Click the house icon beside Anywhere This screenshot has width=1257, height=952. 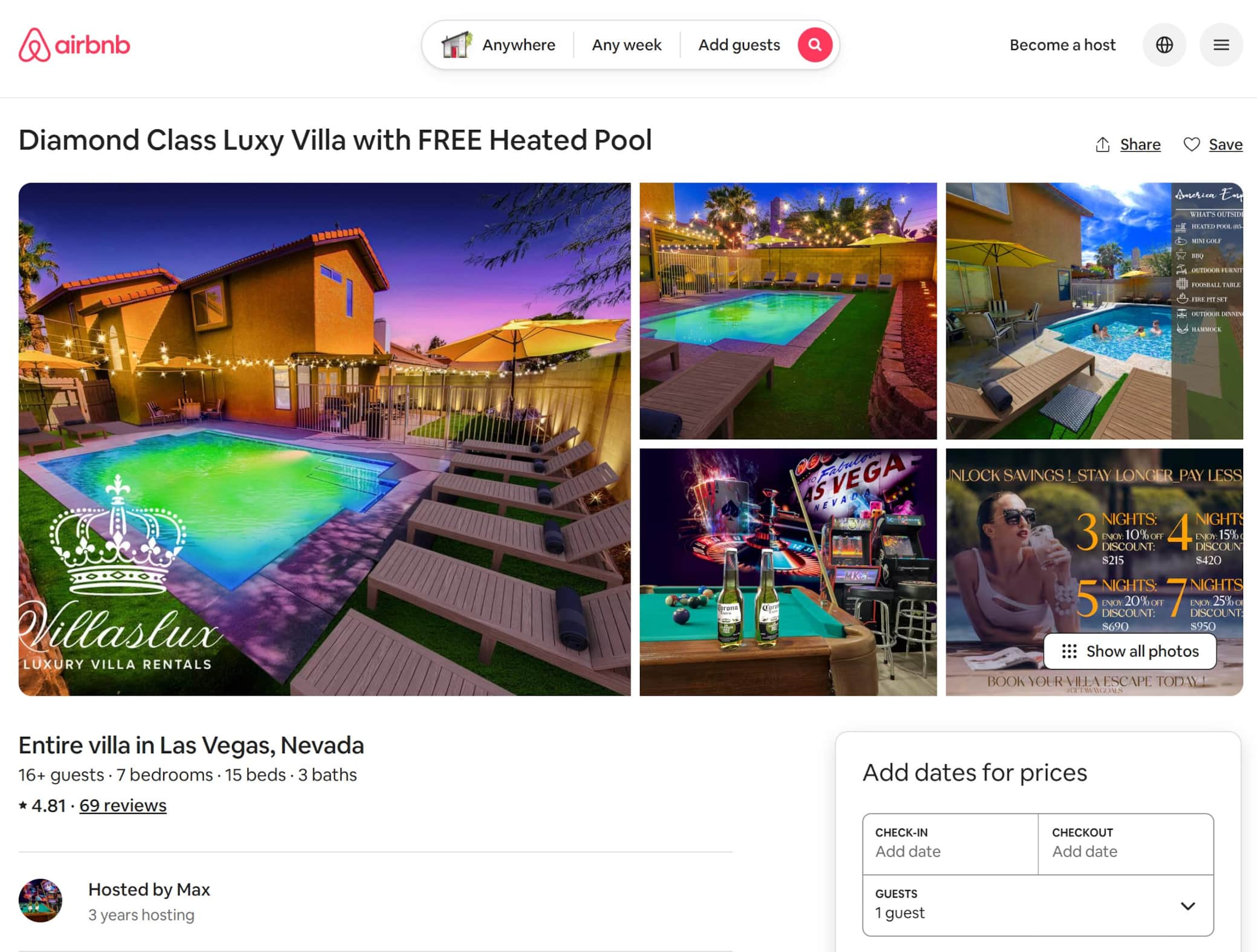tap(456, 45)
